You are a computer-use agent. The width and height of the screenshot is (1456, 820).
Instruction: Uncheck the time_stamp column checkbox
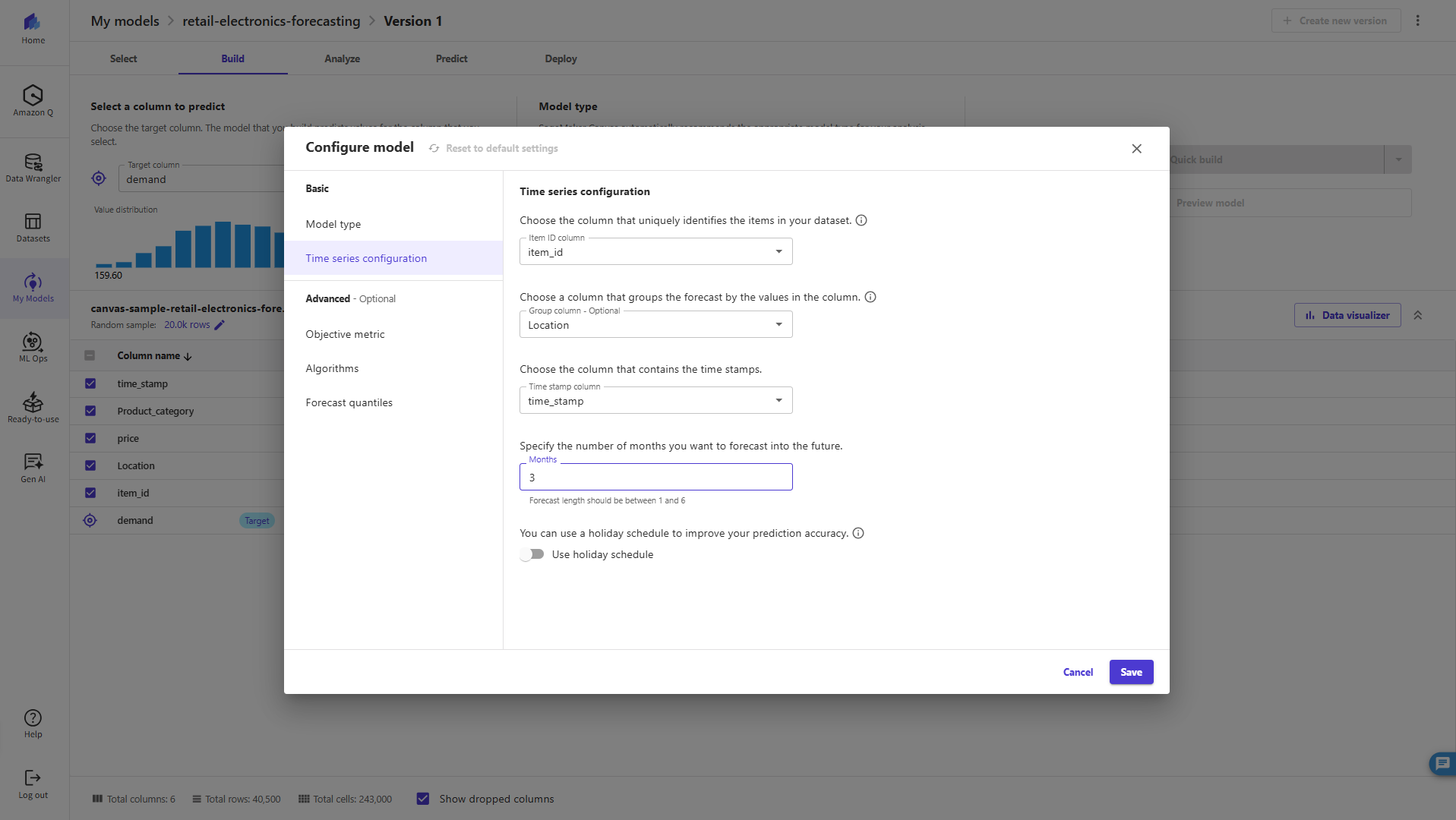coord(90,383)
